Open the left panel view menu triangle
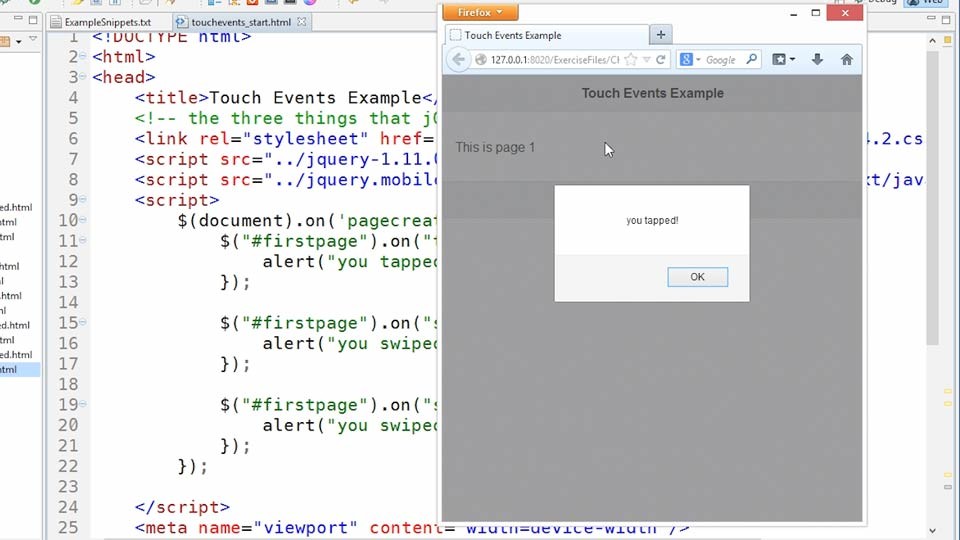The height and width of the screenshot is (540, 960). point(33,40)
